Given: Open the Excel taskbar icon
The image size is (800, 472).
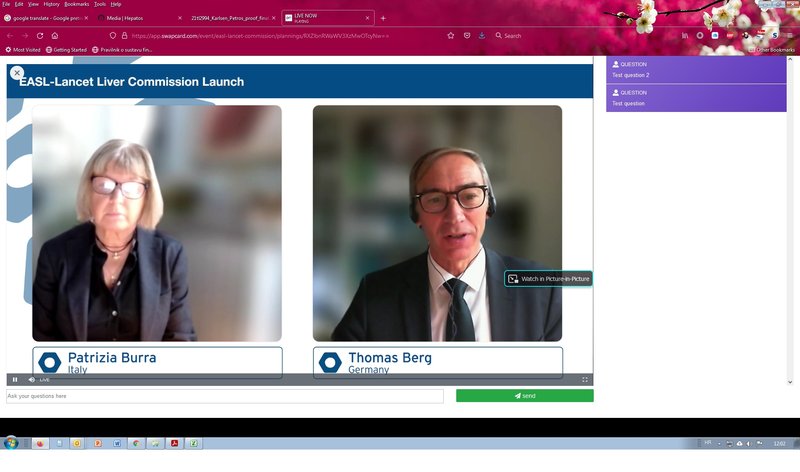Looking at the screenshot, I should (194, 443).
